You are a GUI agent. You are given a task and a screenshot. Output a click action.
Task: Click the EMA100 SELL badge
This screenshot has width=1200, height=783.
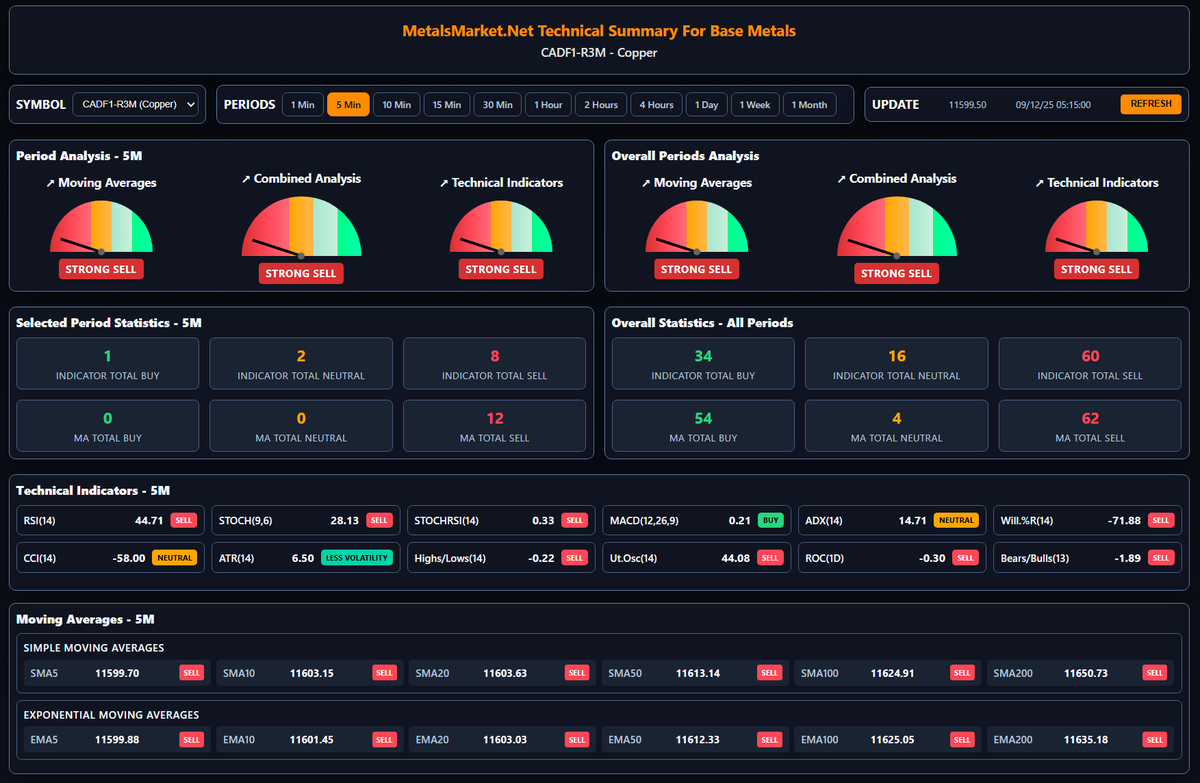point(962,739)
